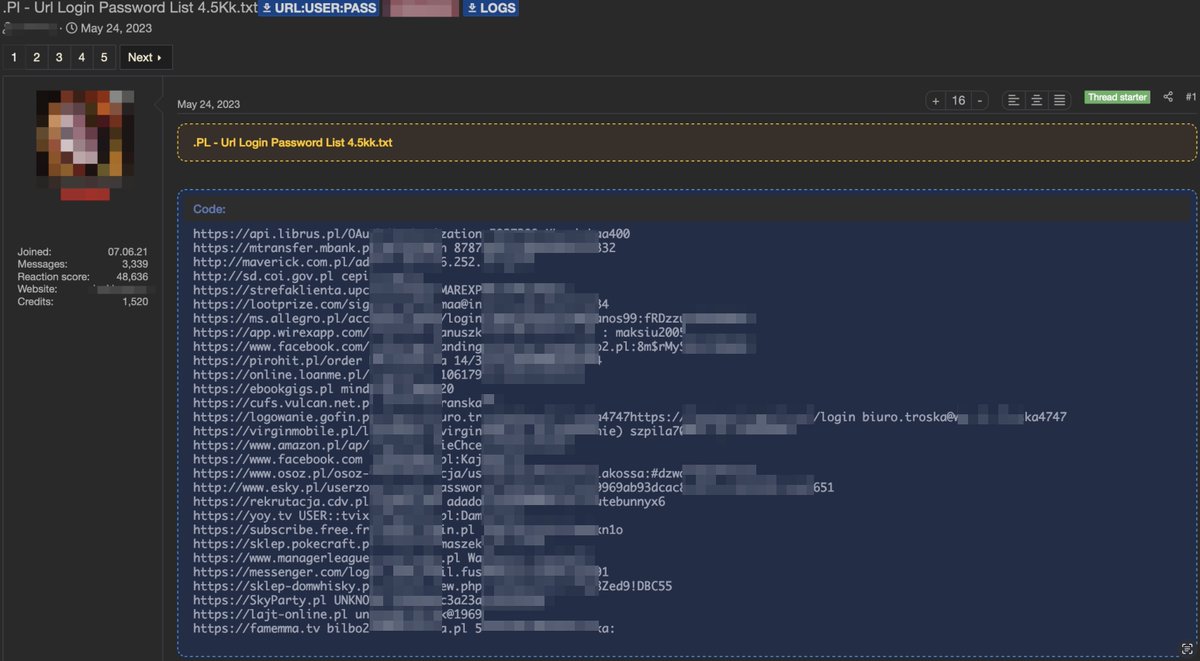The width and height of the screenshot is (1200, 661).
Task: Go to page 5 of the thread
Action: click(104, 57)
